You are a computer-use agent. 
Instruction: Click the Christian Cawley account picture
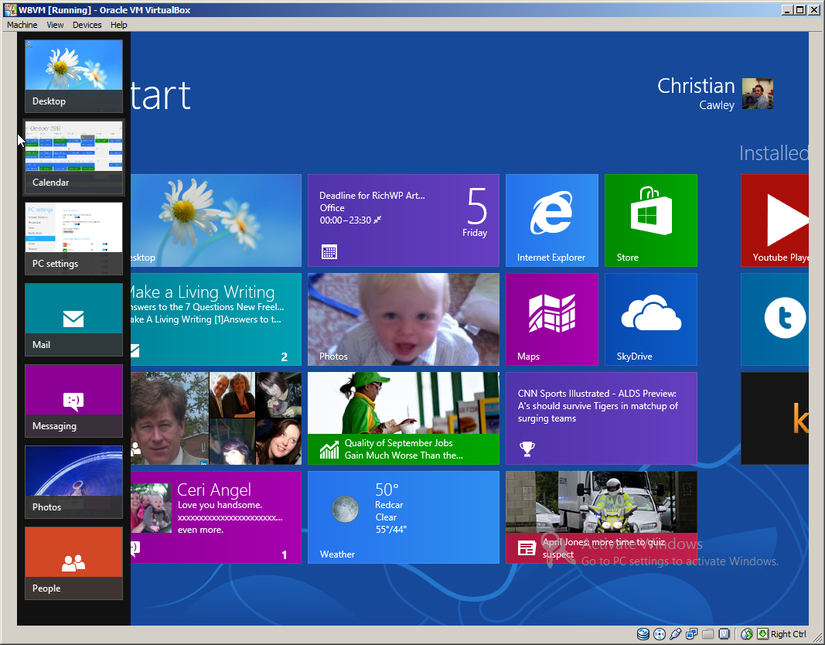757,91
